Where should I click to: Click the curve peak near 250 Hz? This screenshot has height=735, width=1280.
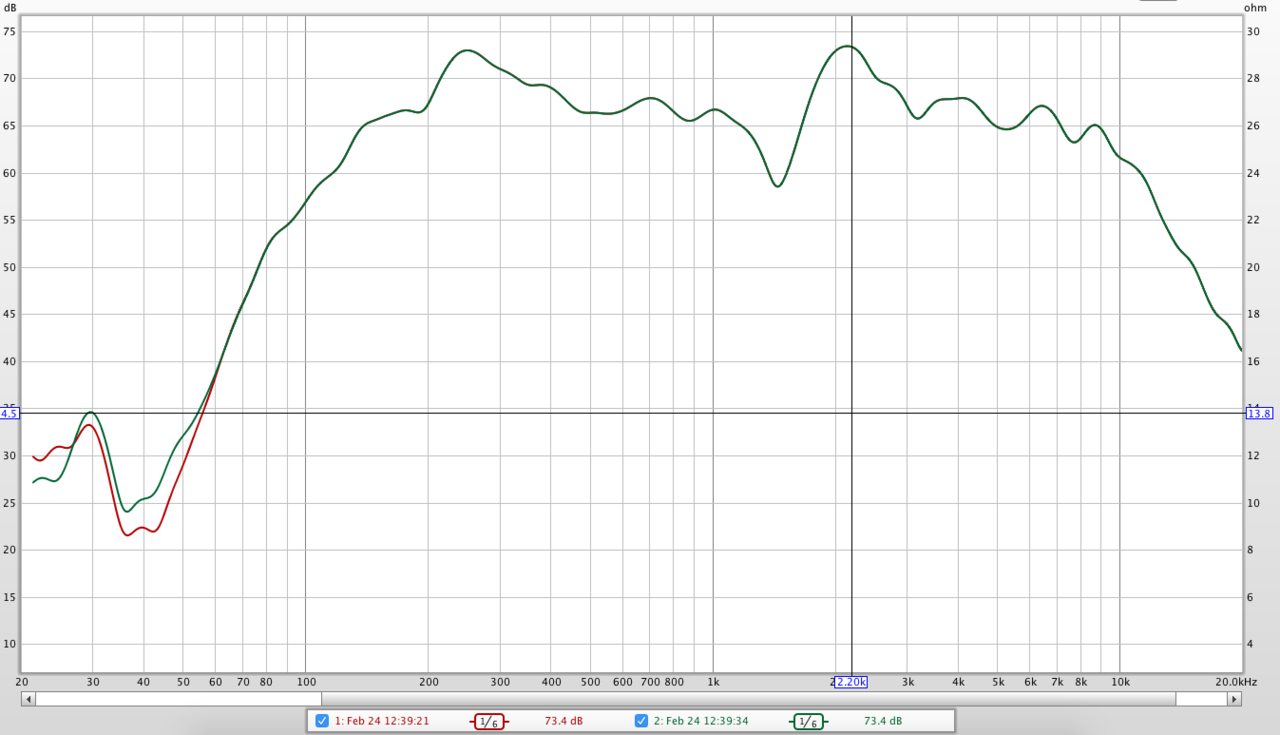coord(466,50)
